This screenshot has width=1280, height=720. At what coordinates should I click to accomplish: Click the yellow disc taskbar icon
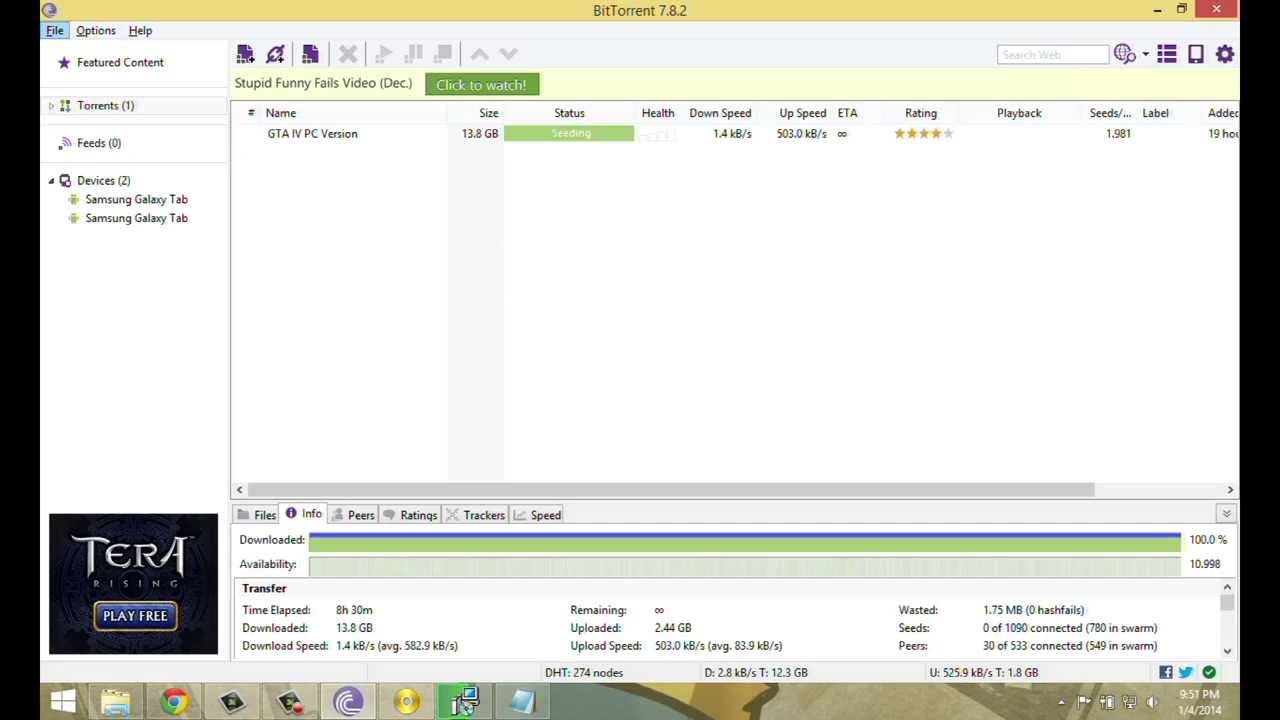pos(407,702)
